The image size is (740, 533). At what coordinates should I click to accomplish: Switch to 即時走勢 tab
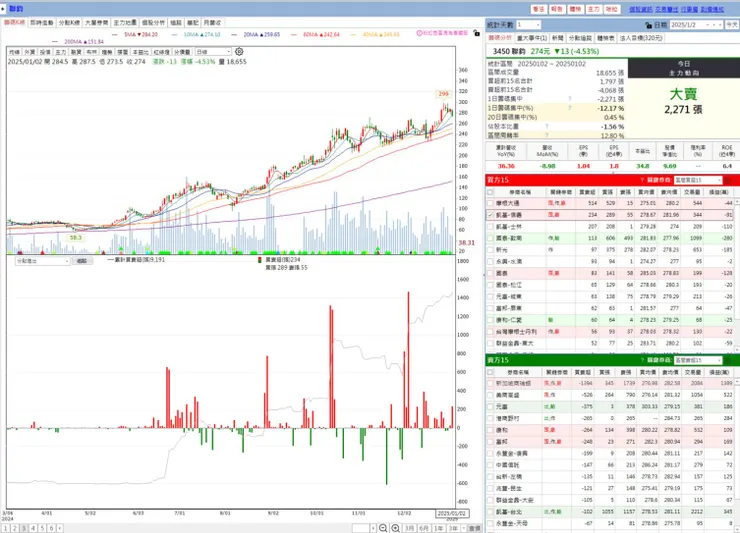(x=42, y=23)
